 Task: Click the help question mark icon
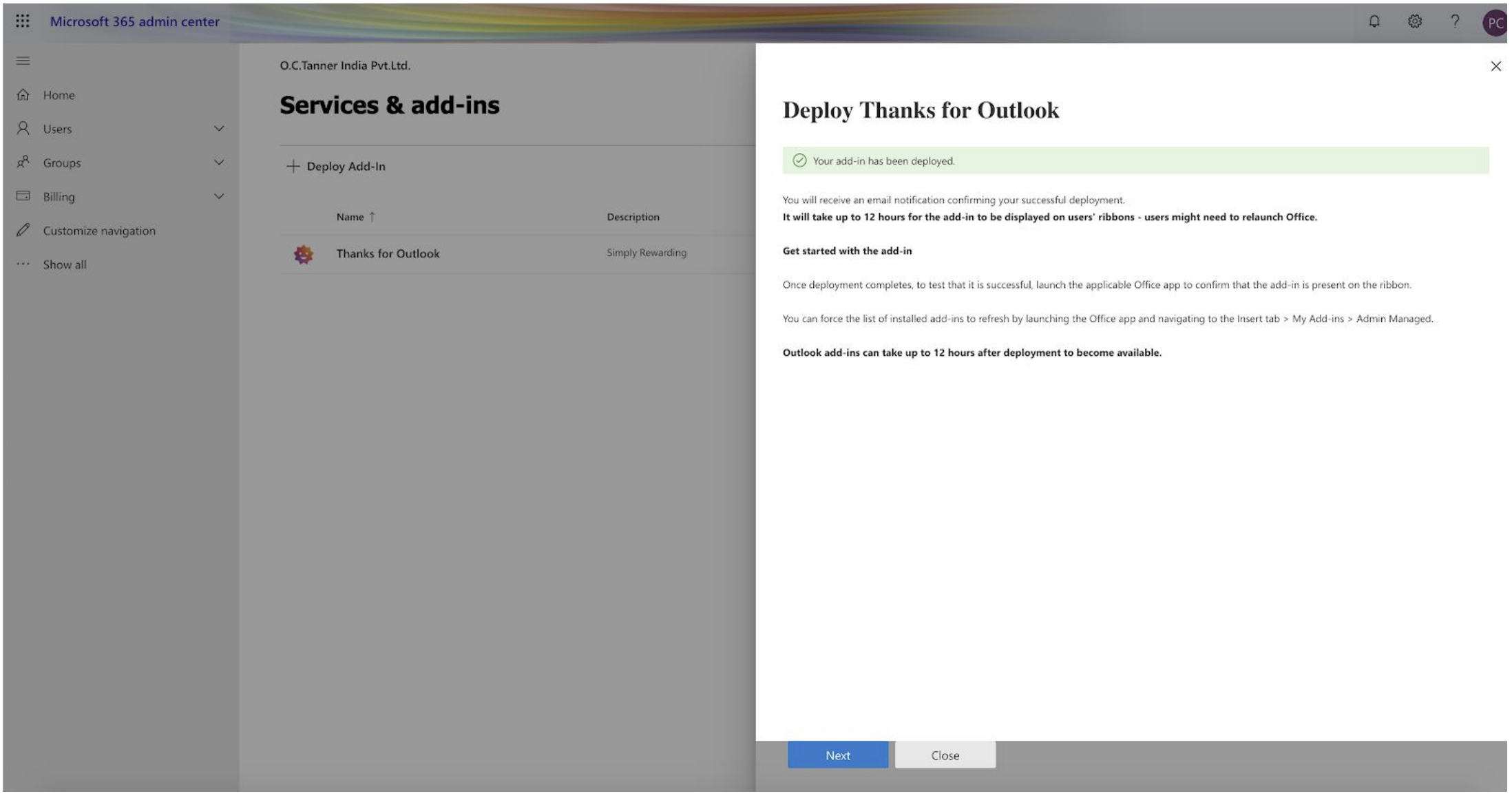1455,21
